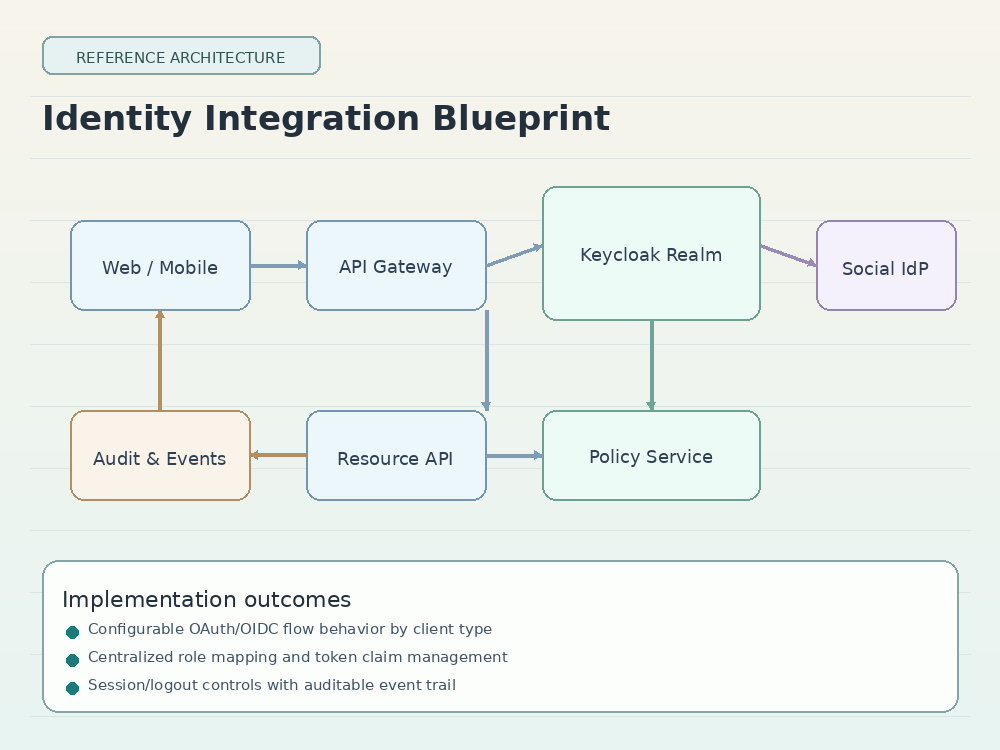Select 'Configurable OAuth/OIDC flow behavior' bullet text

point(290,629)
